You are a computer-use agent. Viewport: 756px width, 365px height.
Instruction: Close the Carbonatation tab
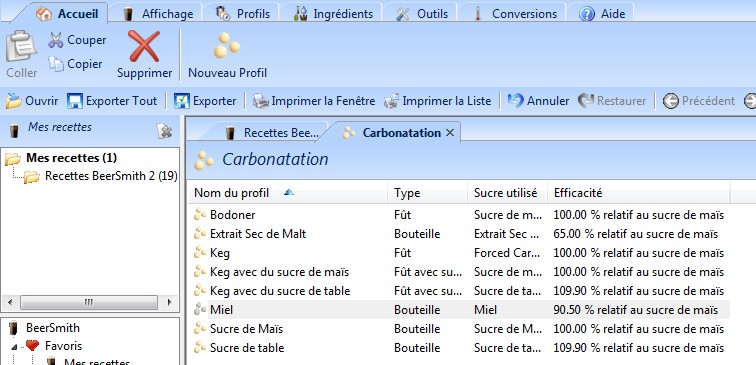click(450, 133)
